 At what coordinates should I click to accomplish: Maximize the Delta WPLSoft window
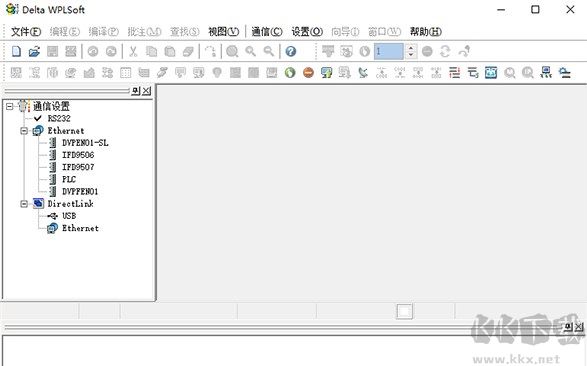pos(535,9)
